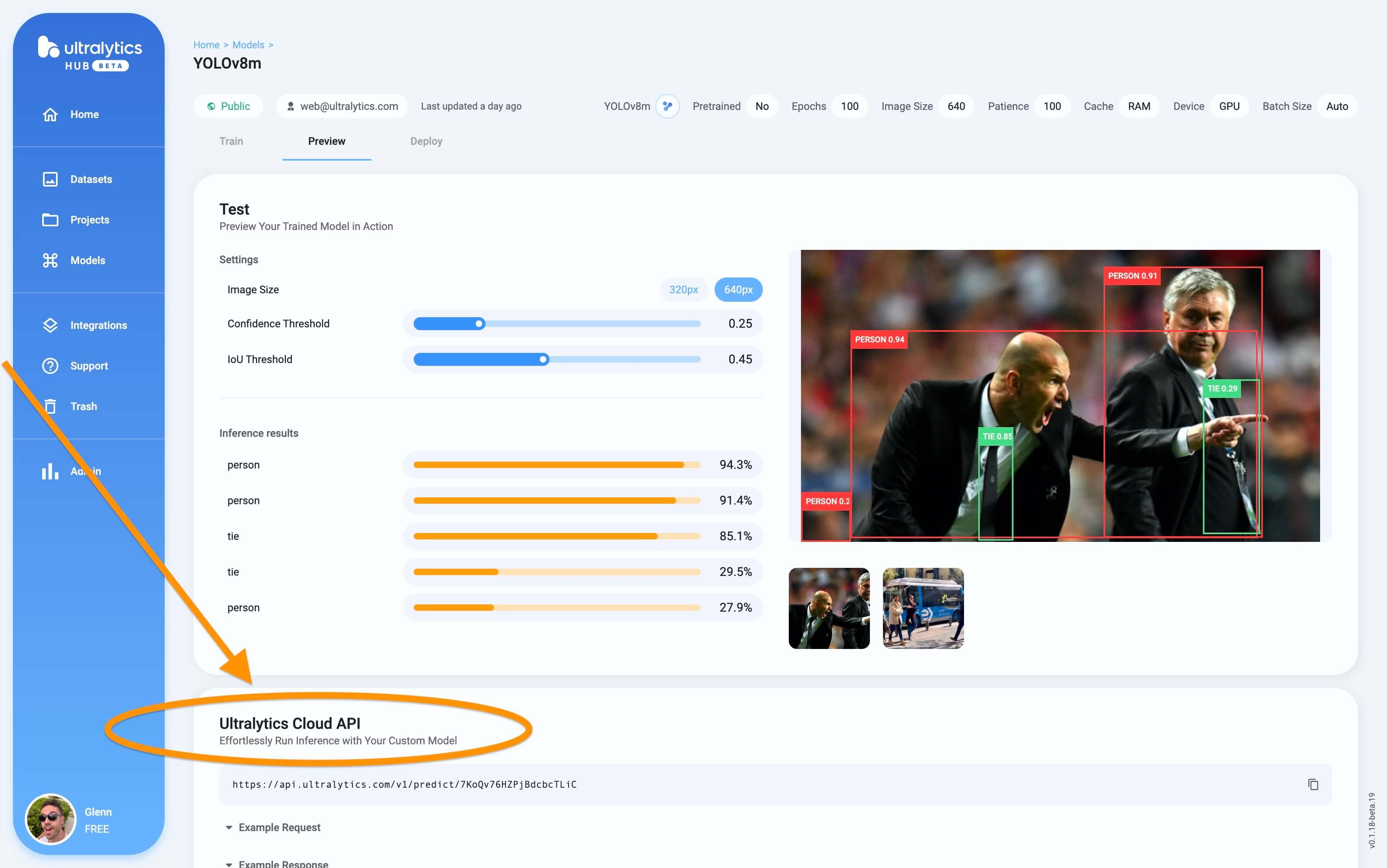Select the bus street scene thumbnail
This screenshot has width=1387, height=868.
point(923,608)
